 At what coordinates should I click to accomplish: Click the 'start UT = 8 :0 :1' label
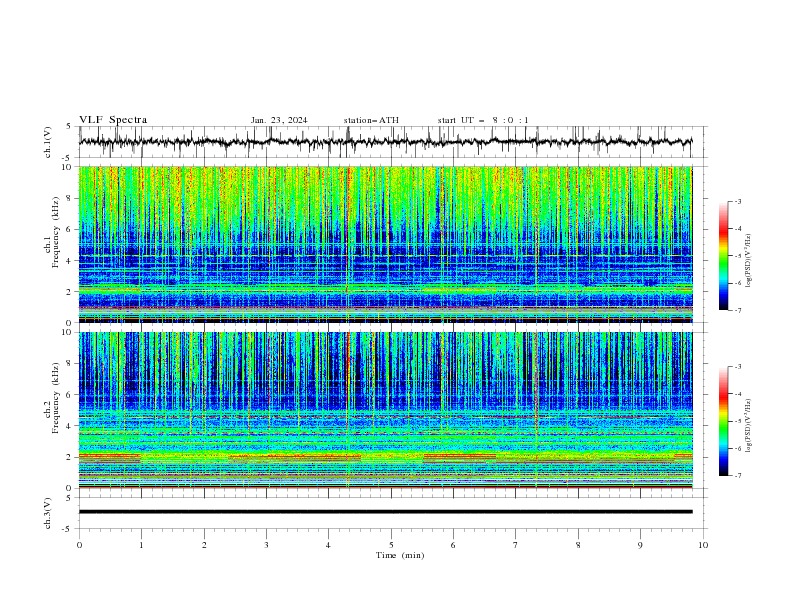[483, 120]
